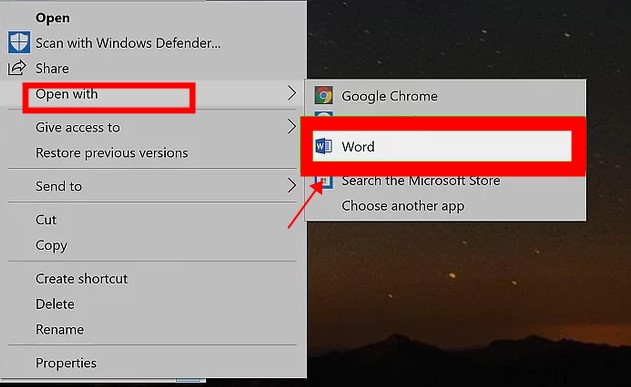
Task: Open Properties from the context menu
Action: (x=66, y=363)
